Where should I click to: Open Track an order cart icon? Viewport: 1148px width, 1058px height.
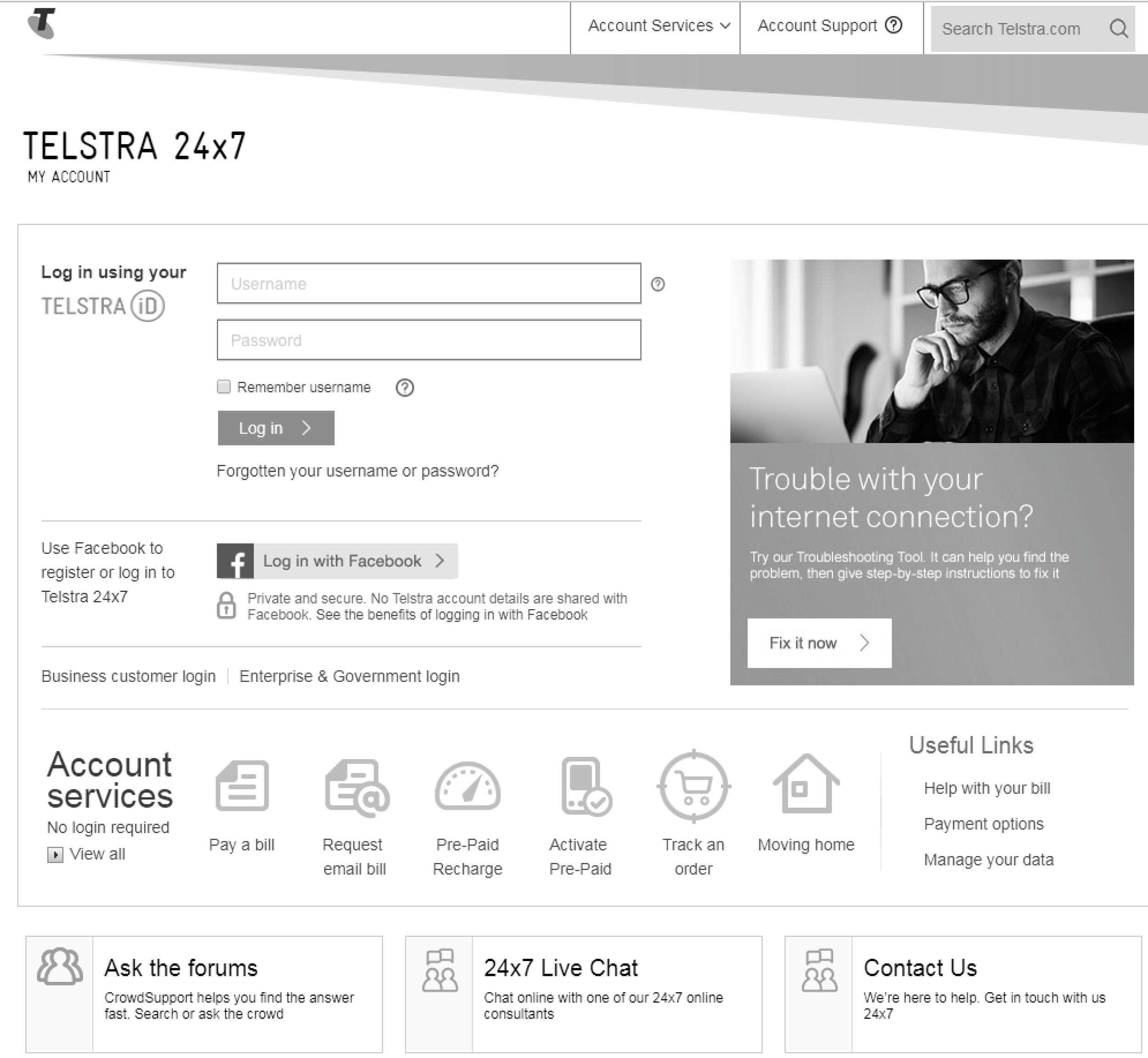[694, 786]
